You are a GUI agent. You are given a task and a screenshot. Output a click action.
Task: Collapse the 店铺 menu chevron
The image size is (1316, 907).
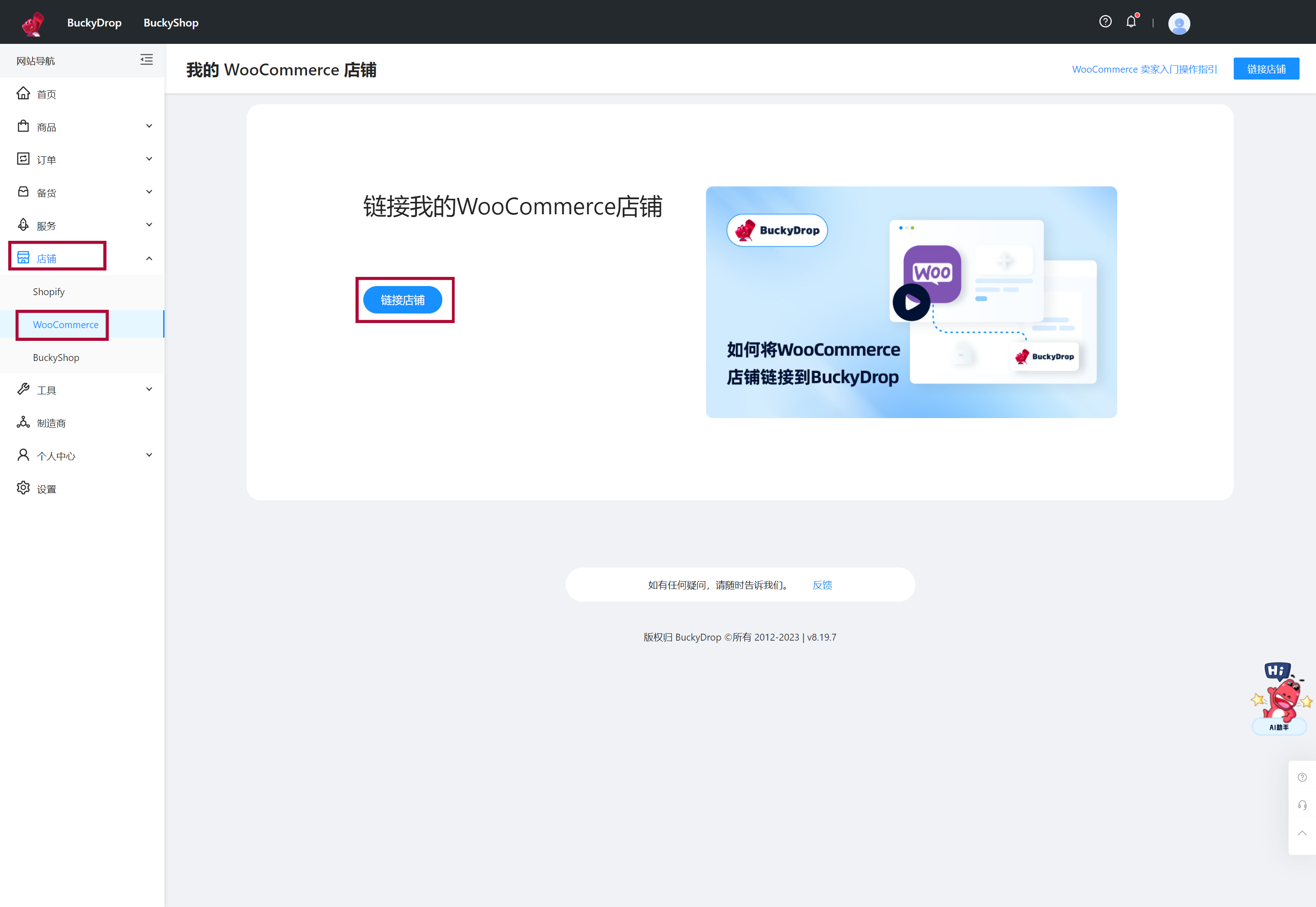tap(149, 259)
